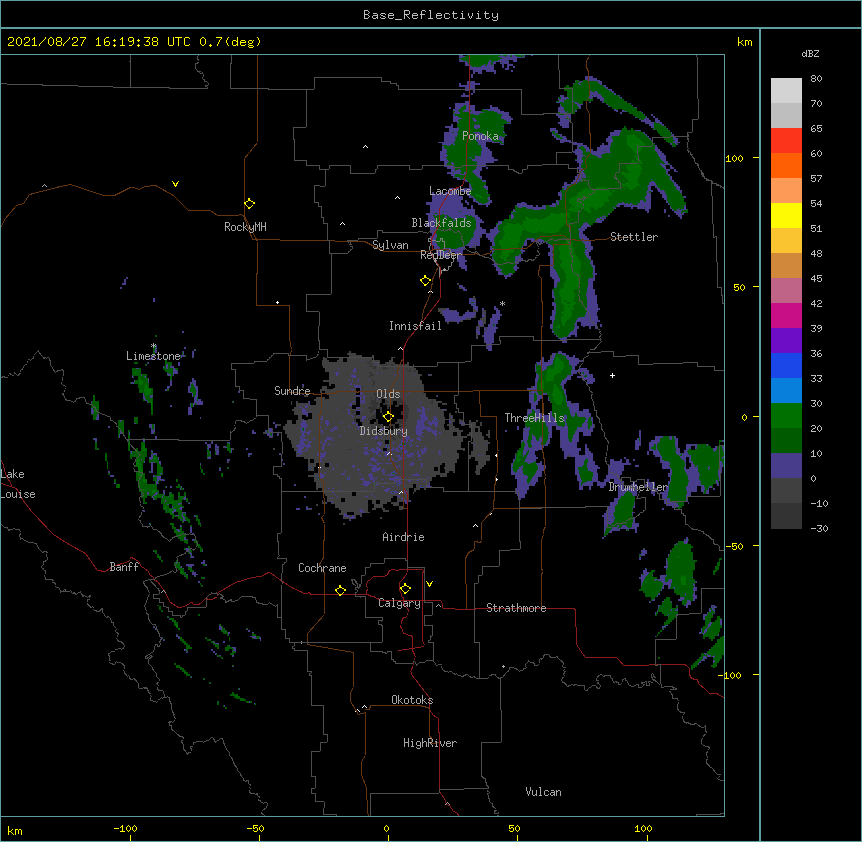
Task: Click the -50 tick on the vertical axis
Action: click(x=734, y=546)
